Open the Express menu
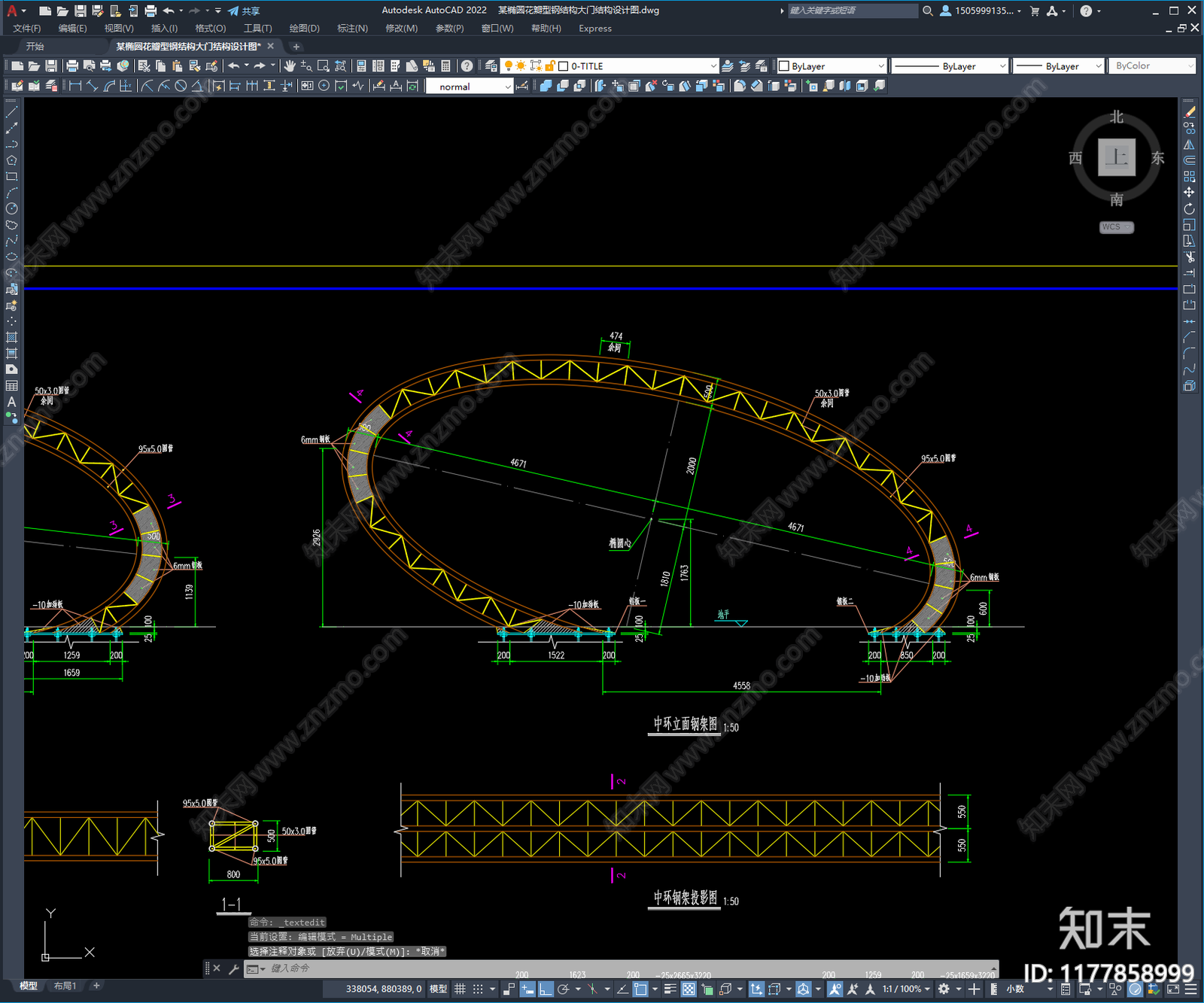Screen dimensions: 1204x1003 click(x=595, y=29)
